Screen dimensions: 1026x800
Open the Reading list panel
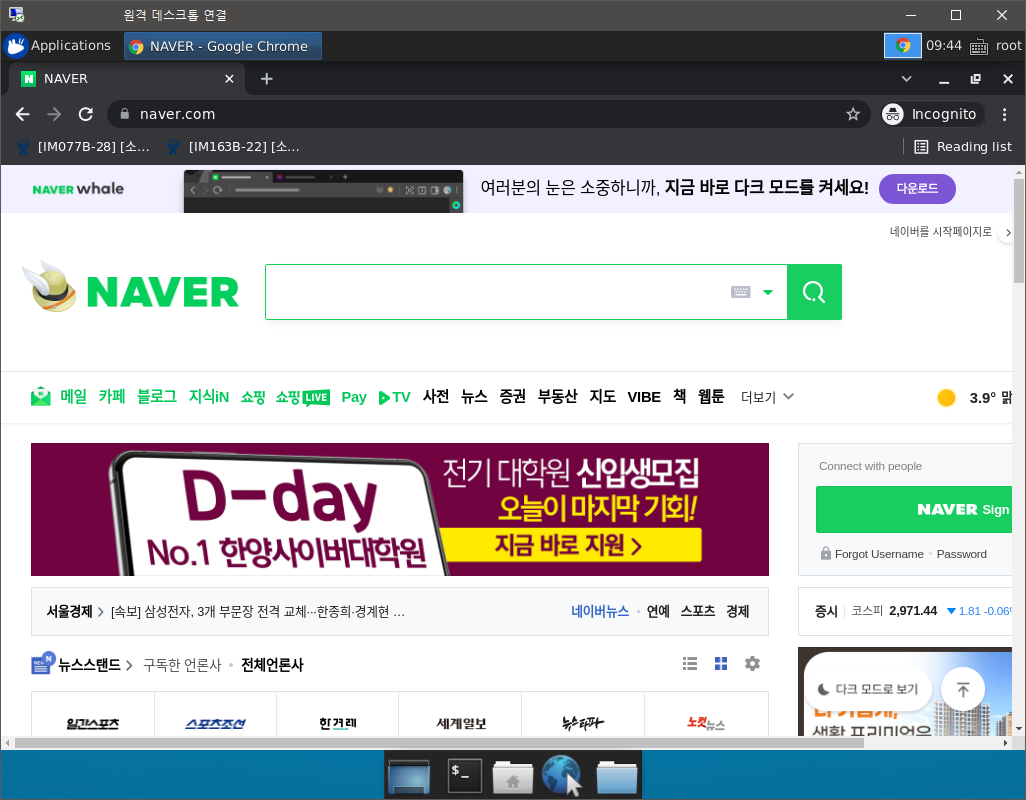click(963, 147)
